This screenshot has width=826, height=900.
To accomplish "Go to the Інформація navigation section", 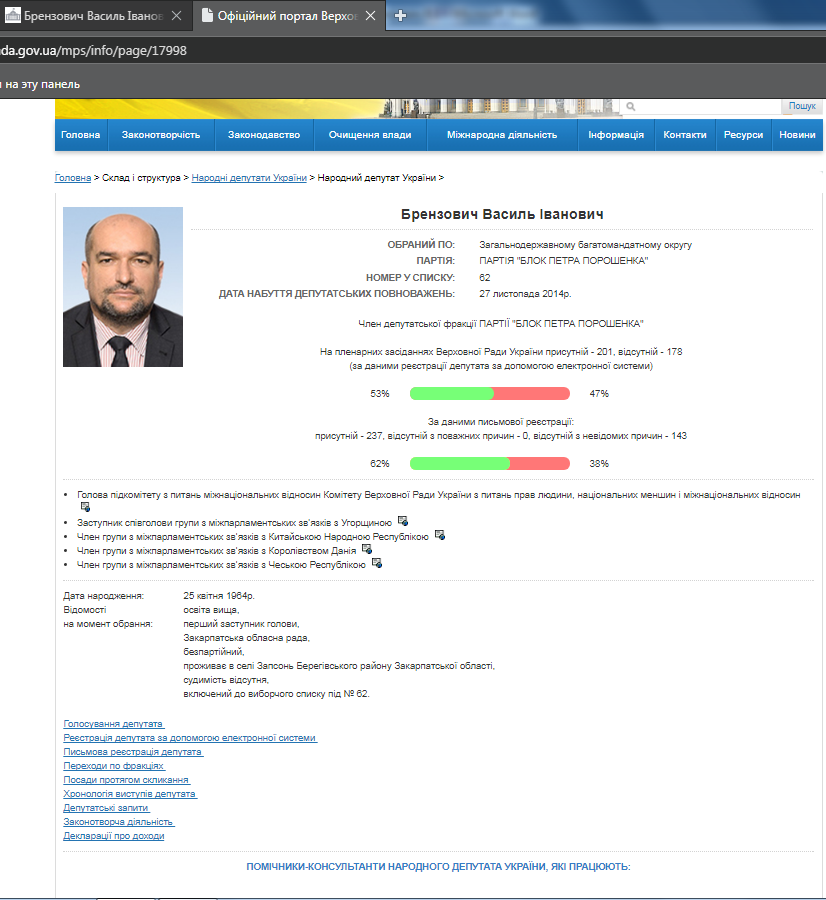I will coord(616,135).
